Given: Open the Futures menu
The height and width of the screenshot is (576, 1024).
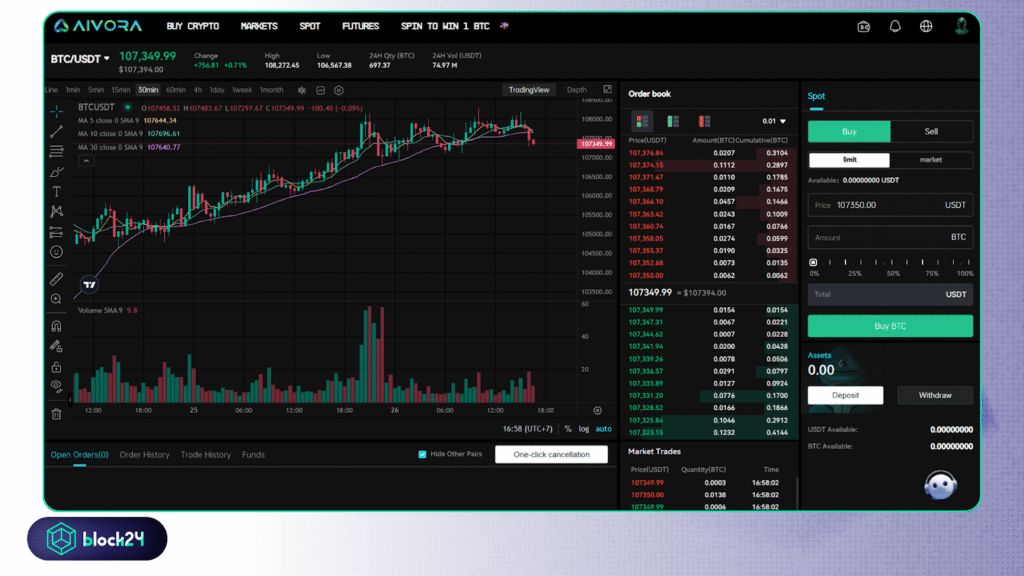Looking at the screenshot, I should coord(360,26).
